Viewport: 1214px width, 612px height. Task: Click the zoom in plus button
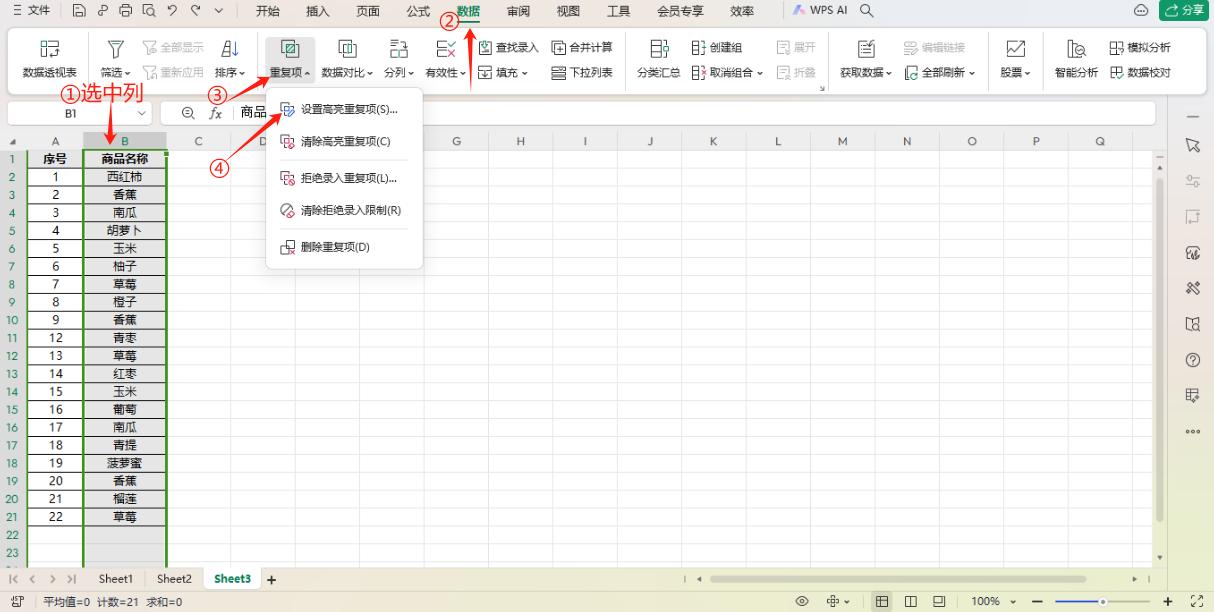[x=1168, y=601]
